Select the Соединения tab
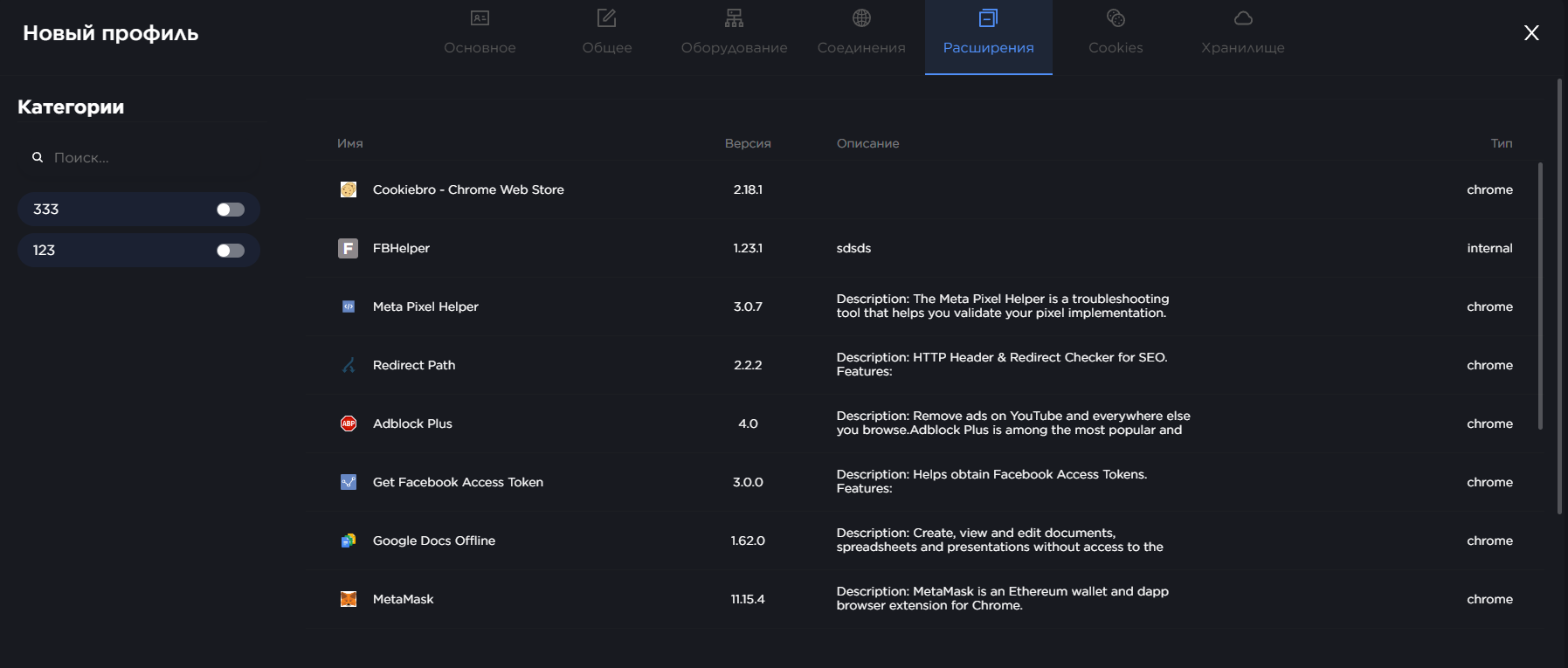The image size is (1568, 668). click(861, 33)
